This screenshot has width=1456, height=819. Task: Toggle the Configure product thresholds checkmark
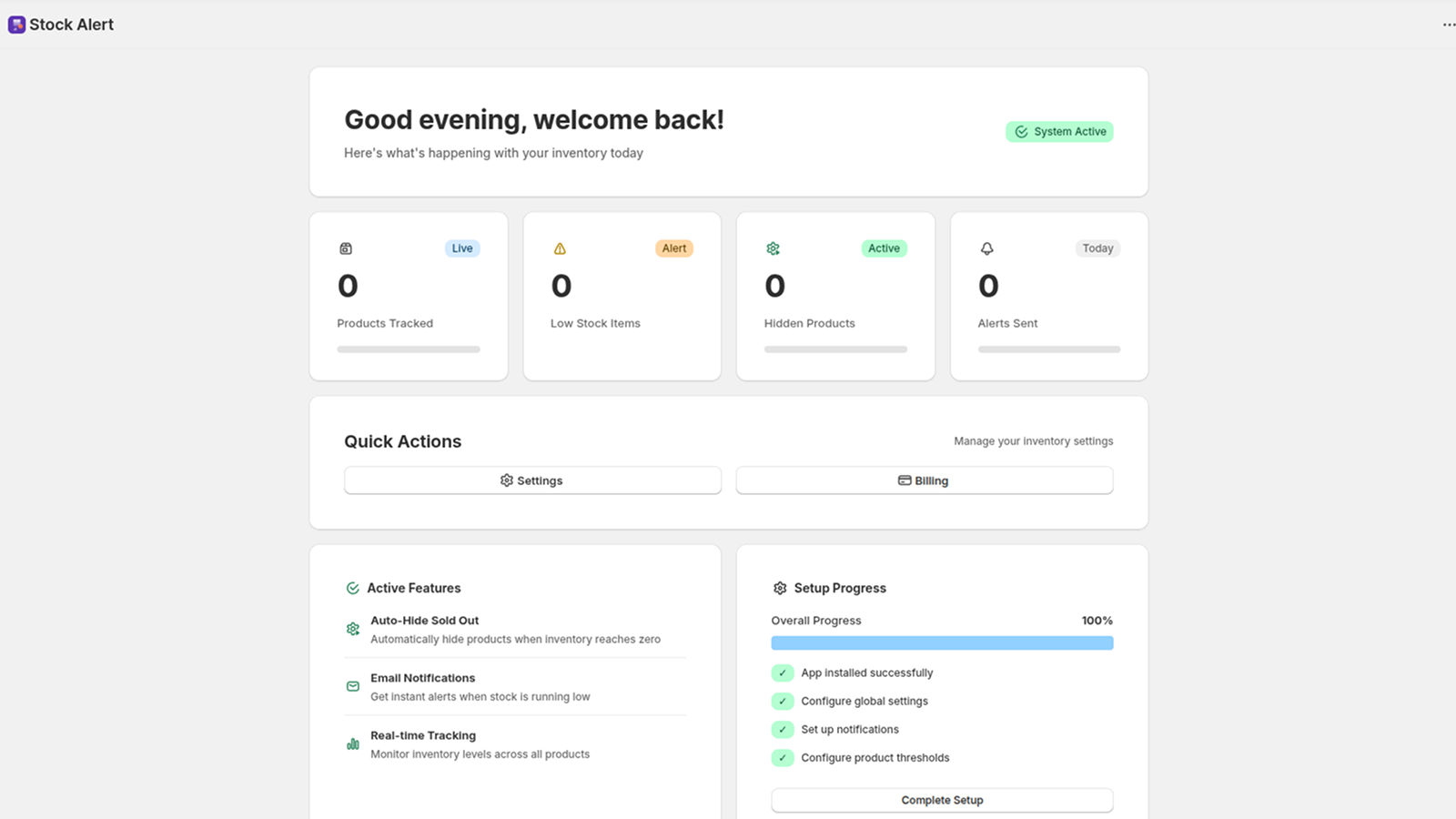(x=783, y=757)
